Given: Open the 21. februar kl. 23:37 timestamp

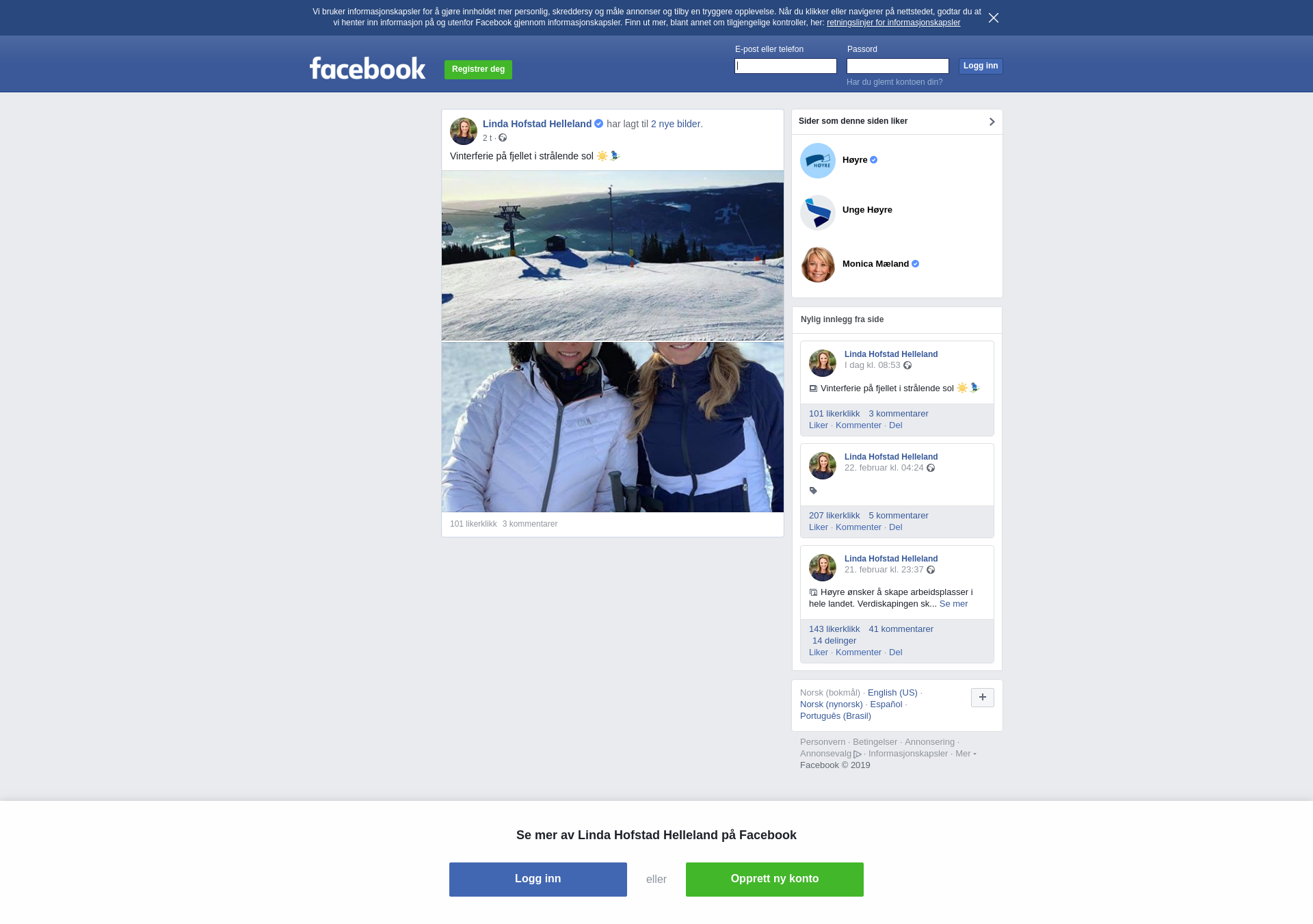Looking at the screenshot, I should (x=884, y=570).
